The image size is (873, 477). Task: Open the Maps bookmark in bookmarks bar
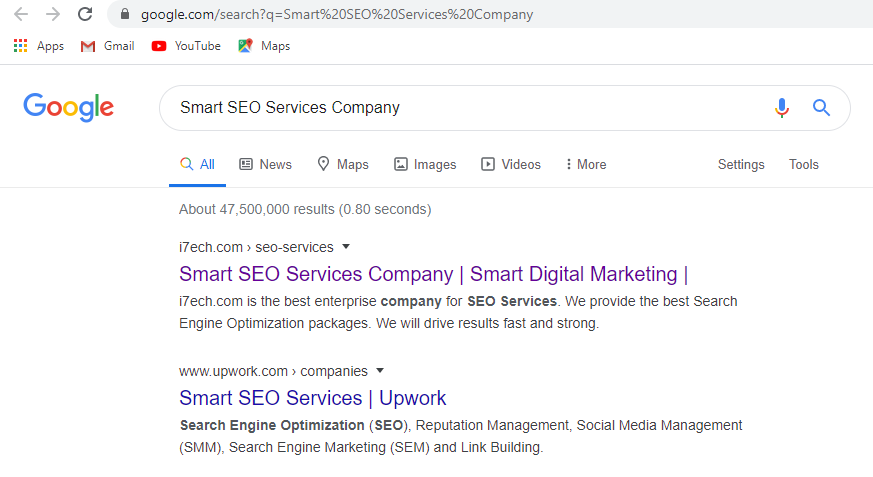pyautogui.click(x=264, y=46)
